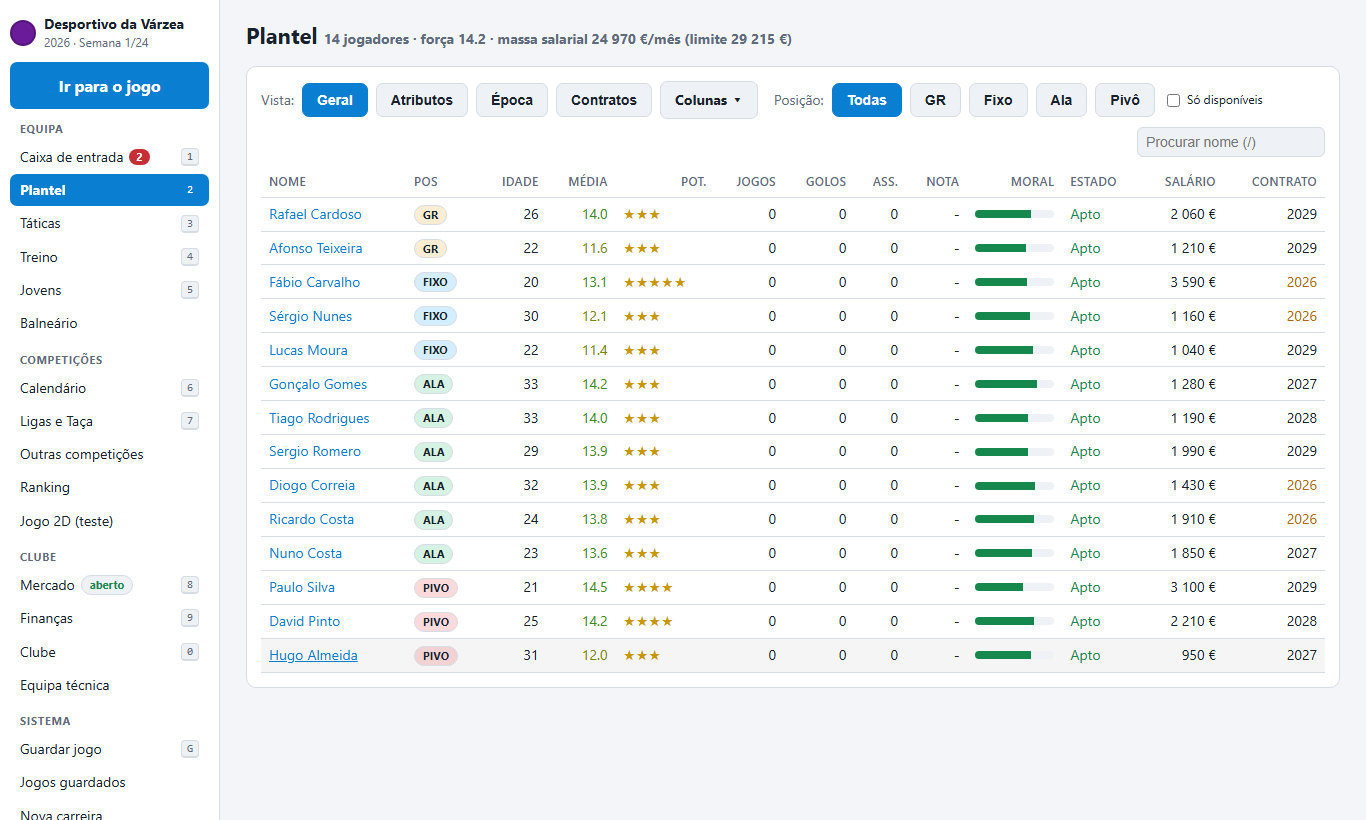Viewport: 1366px width, 820px height.
Task: Open the Colunas dropdown
Action: click(x=708, y=100)
